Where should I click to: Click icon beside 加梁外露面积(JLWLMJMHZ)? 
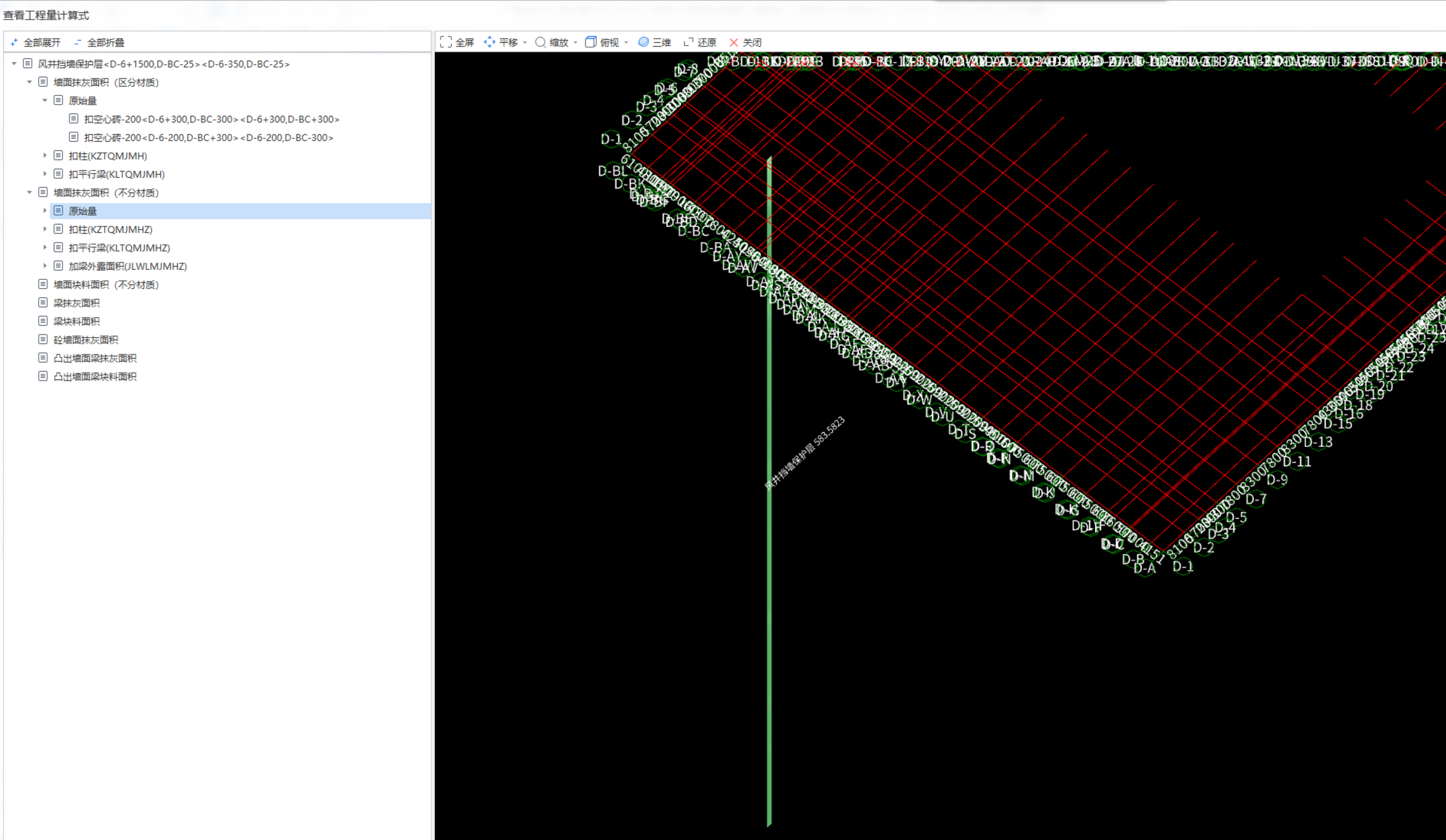coord(58,265)
